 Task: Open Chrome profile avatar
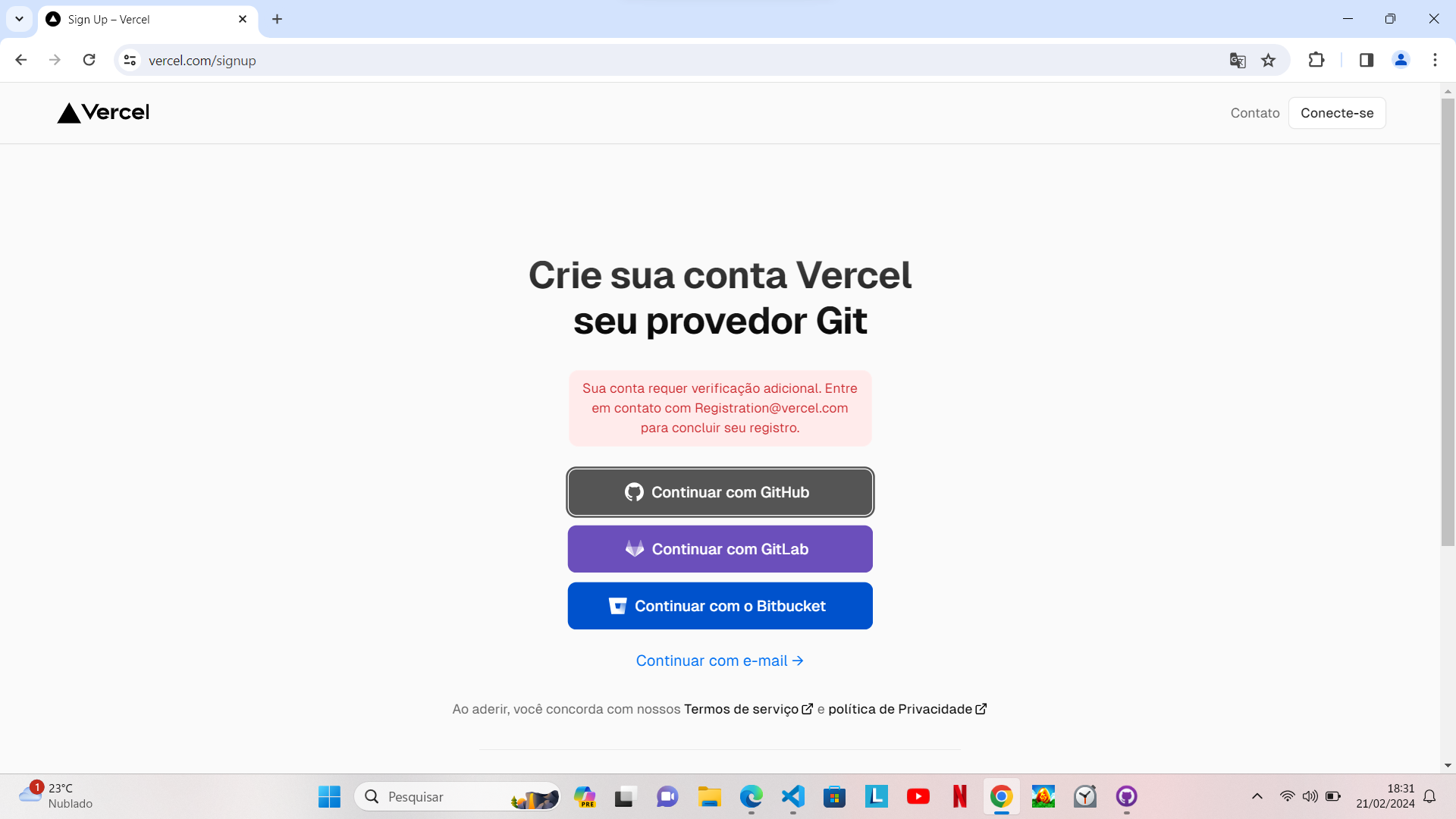(1401, 60)
